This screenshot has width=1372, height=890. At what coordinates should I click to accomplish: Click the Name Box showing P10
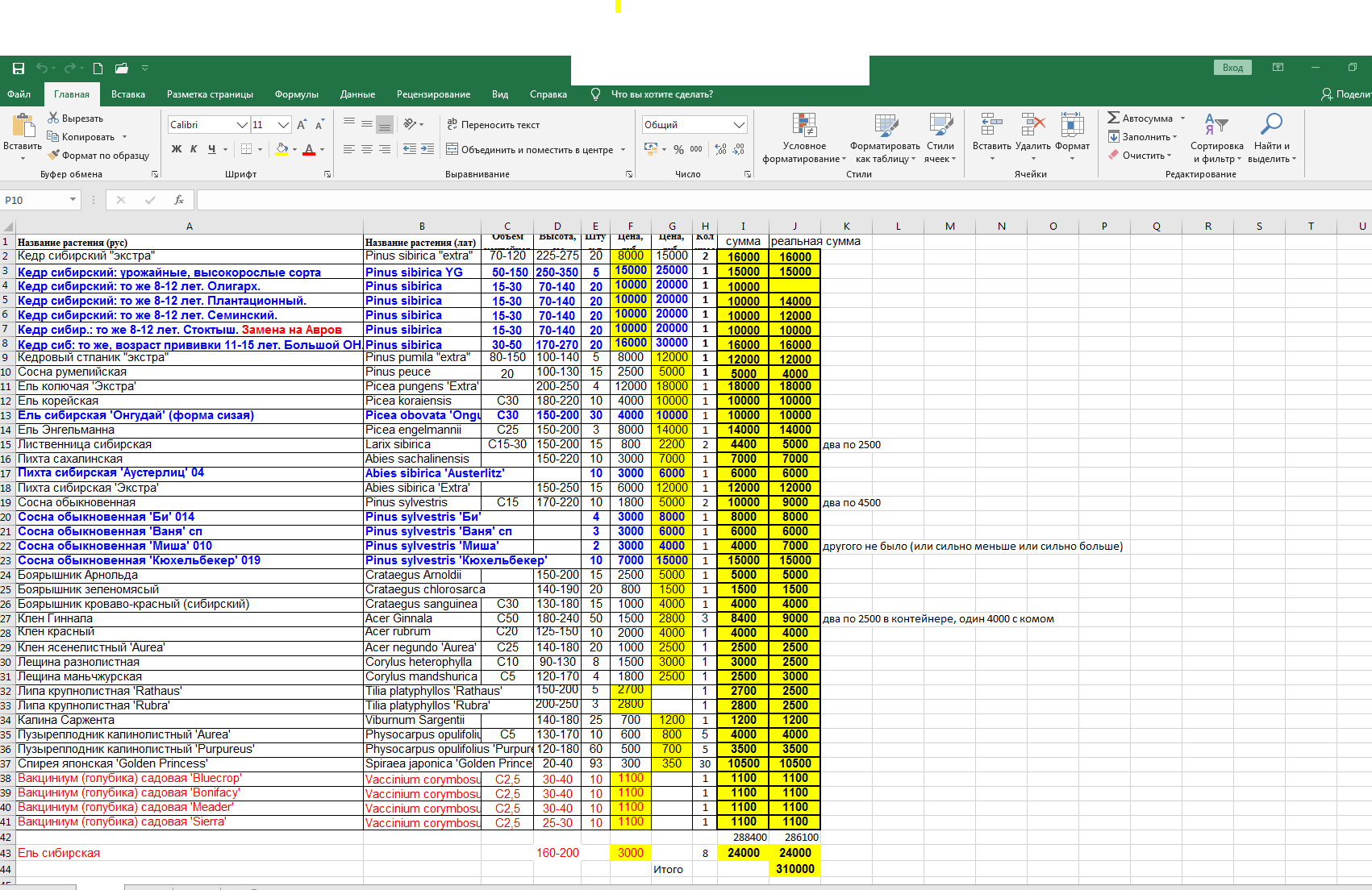coord(35,200)
